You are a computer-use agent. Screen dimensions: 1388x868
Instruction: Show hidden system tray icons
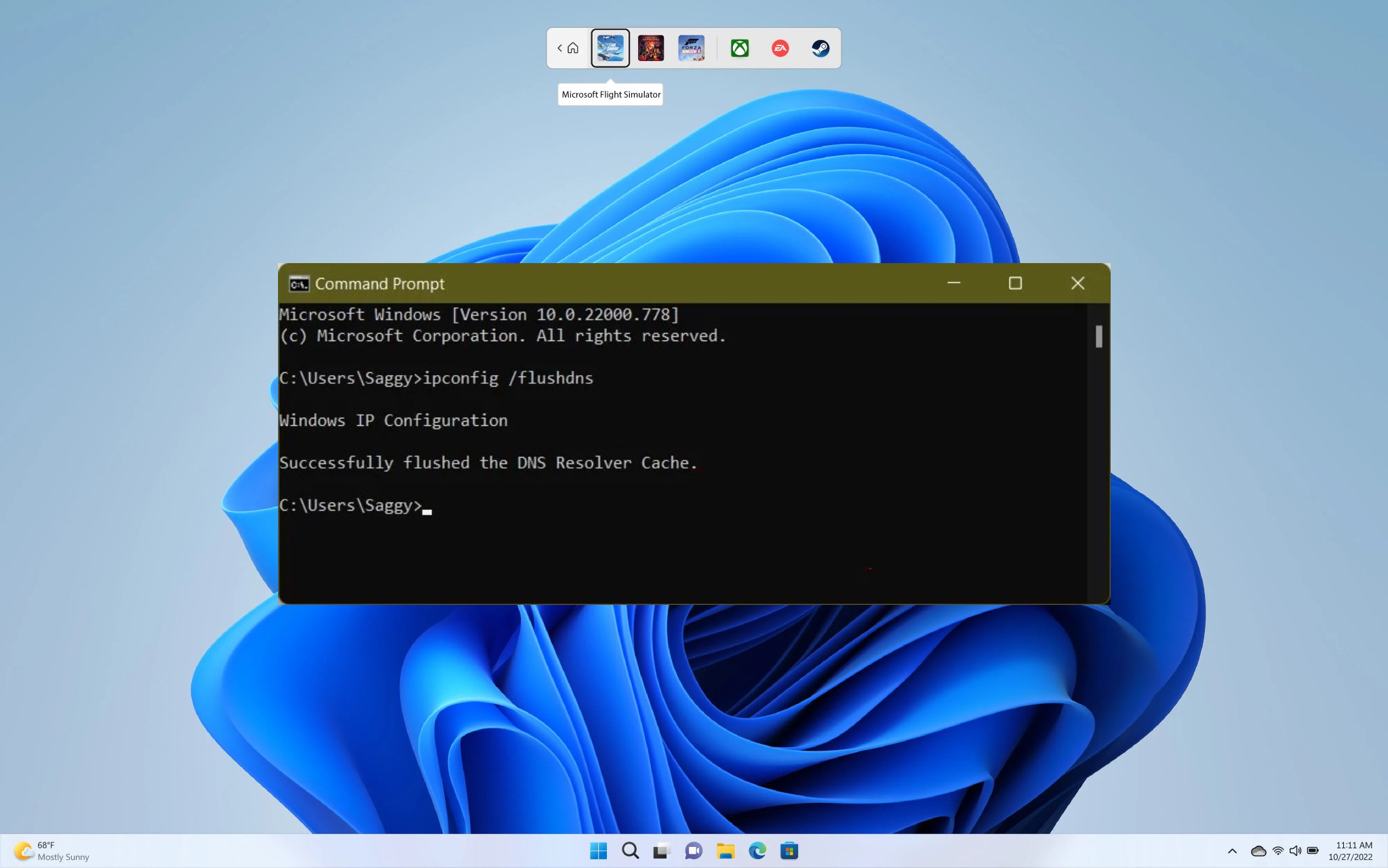coord(1232,851)
